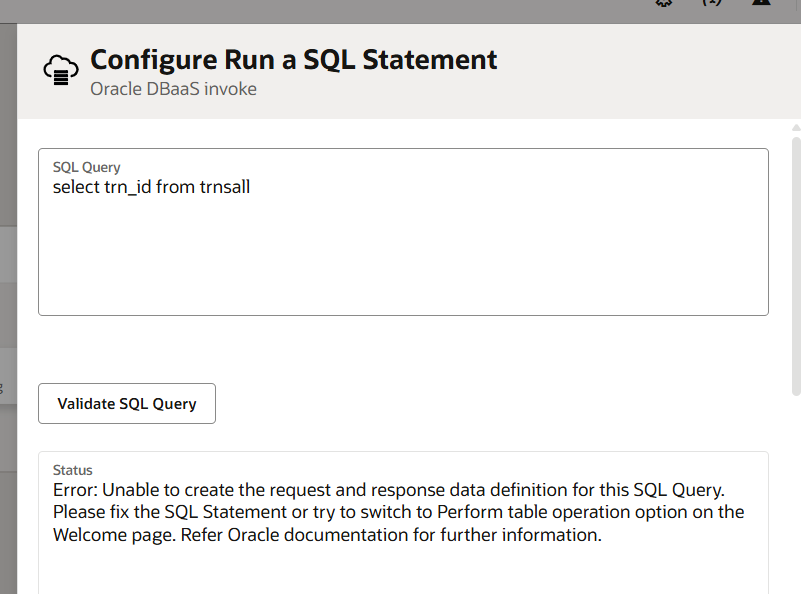Screen dimensions: 801x594
Task: Click the help (?) icon in the top bar
Action: point(712,4)
